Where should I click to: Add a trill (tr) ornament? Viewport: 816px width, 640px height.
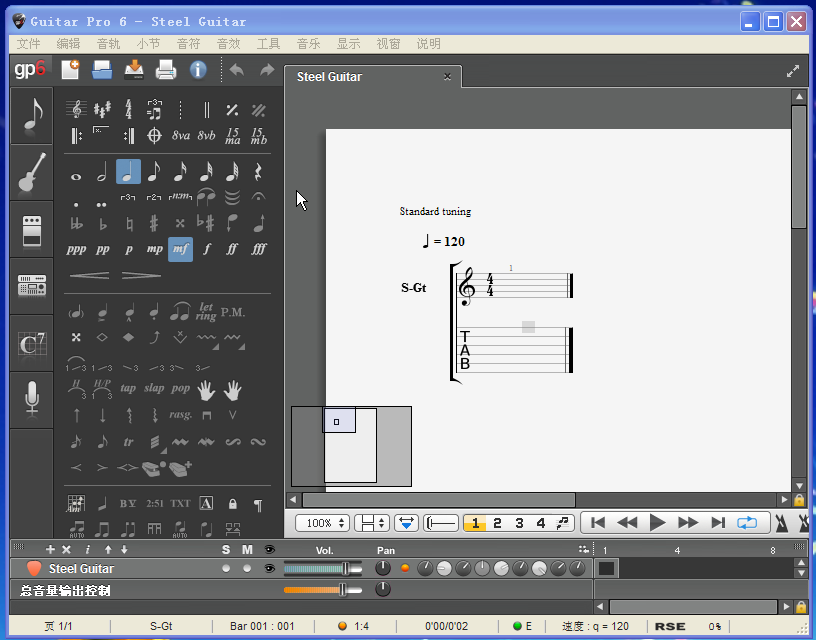click(x=128, y=442)
